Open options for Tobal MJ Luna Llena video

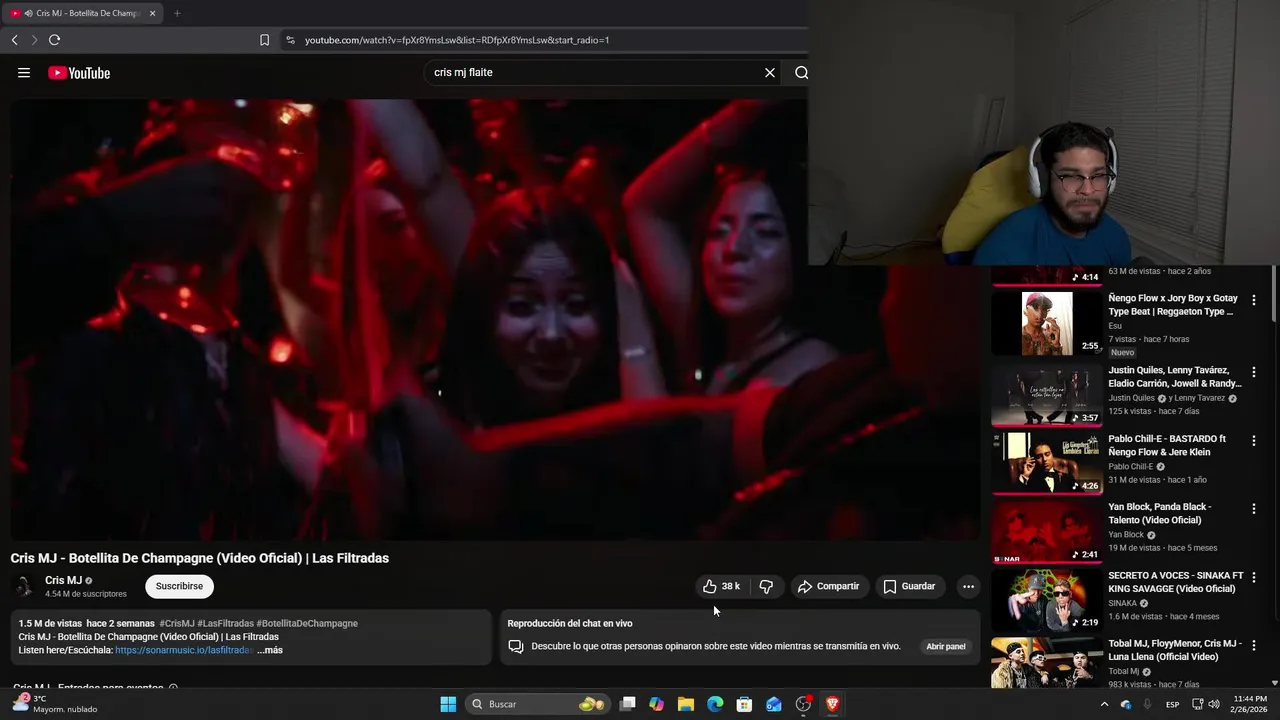pyautogui.click(x=1254, y=646)
